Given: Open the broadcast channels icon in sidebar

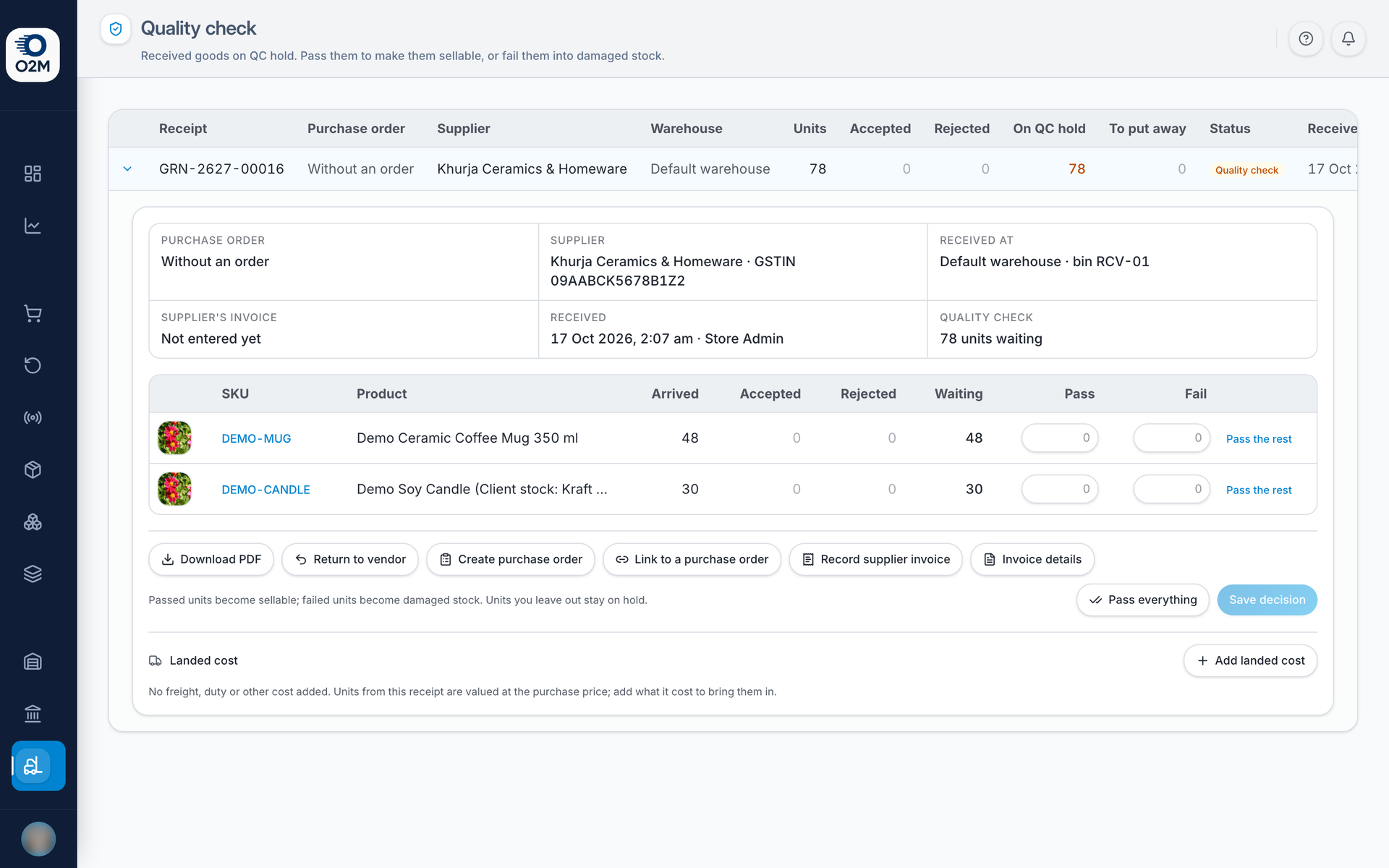Looking at the screenshot, I should [33, 417].
